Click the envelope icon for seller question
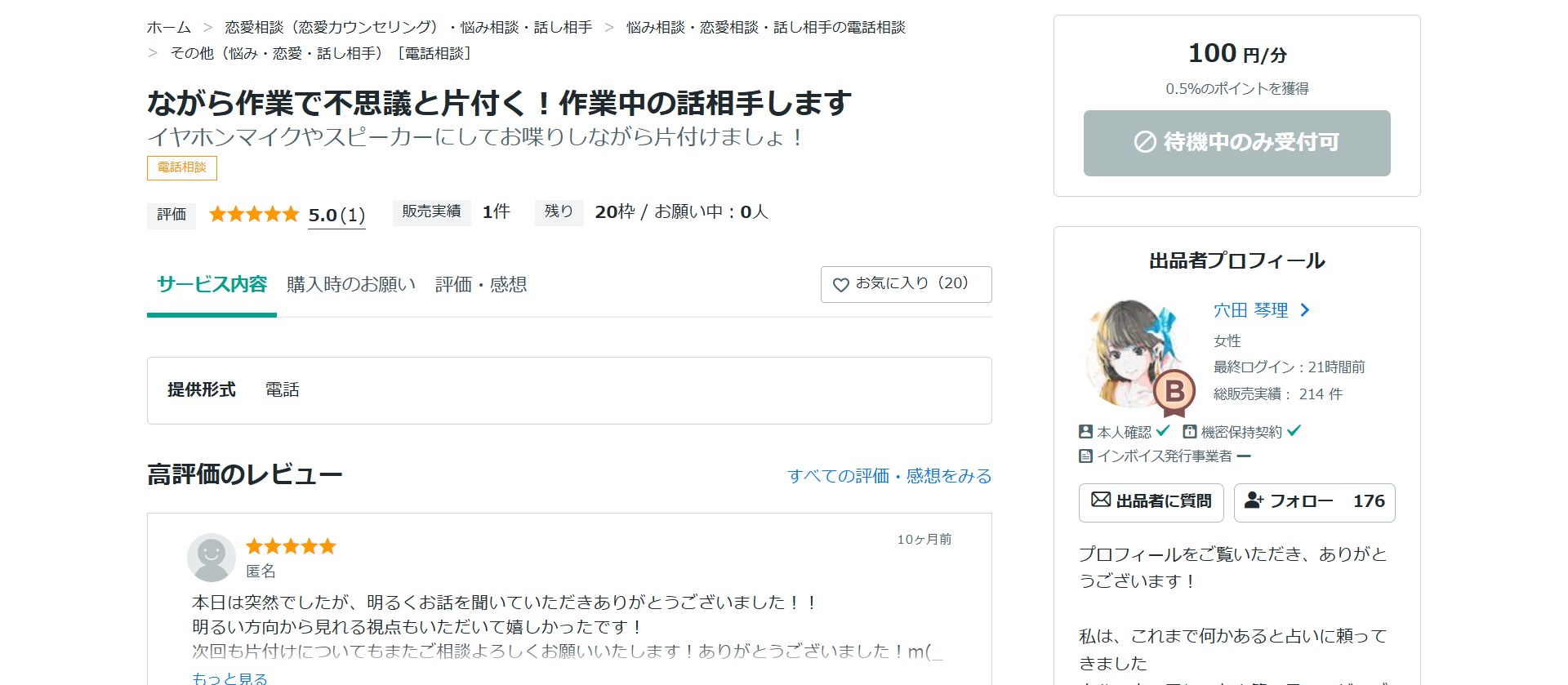The width and height of the screenshot is (1568, 685). pyautogui.click(x=1101, y=500)
